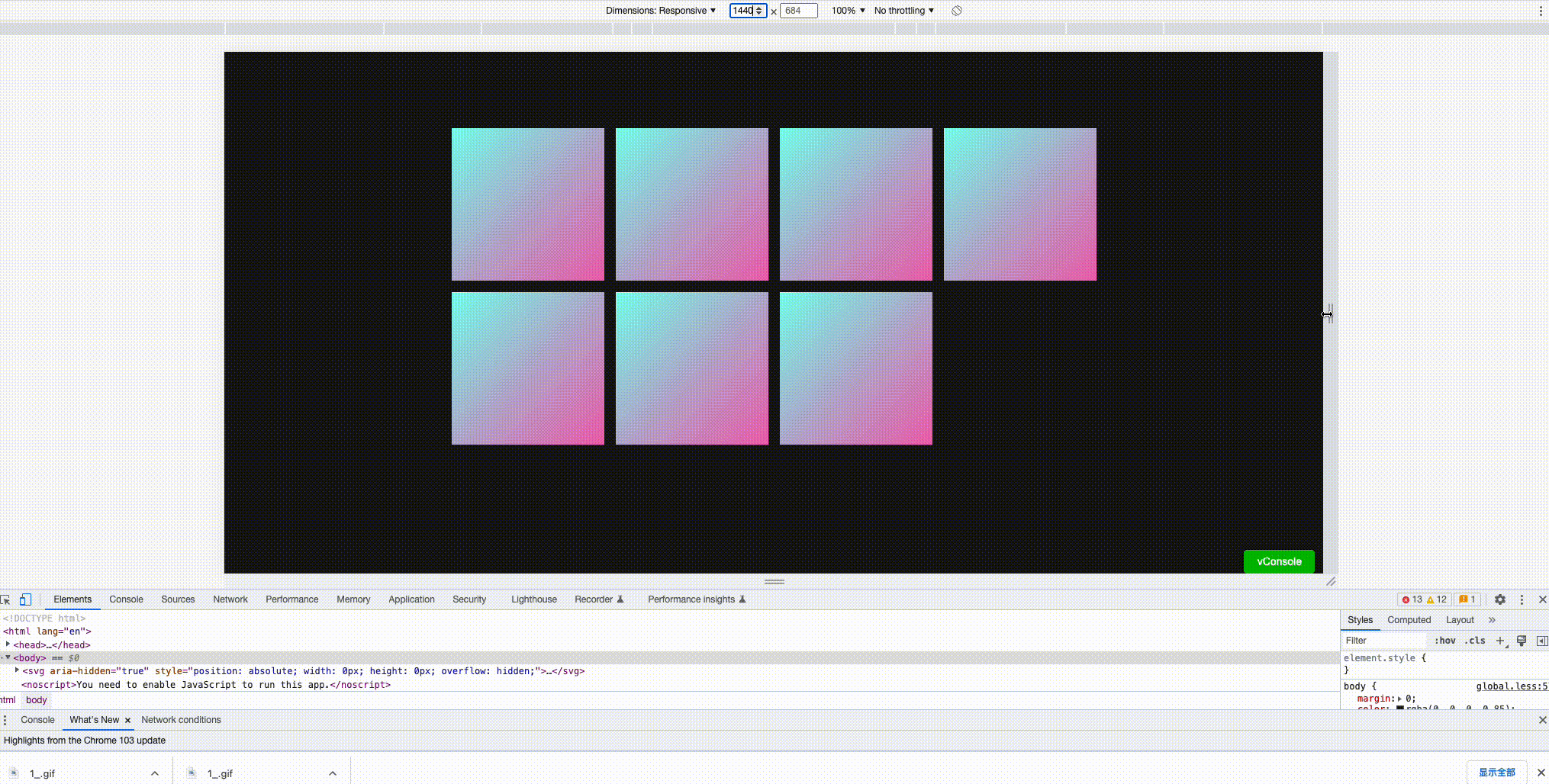Close the DevTools panel
Image resolution: width=1549 pixels, height=784 pixels.
coord(1542,599)
